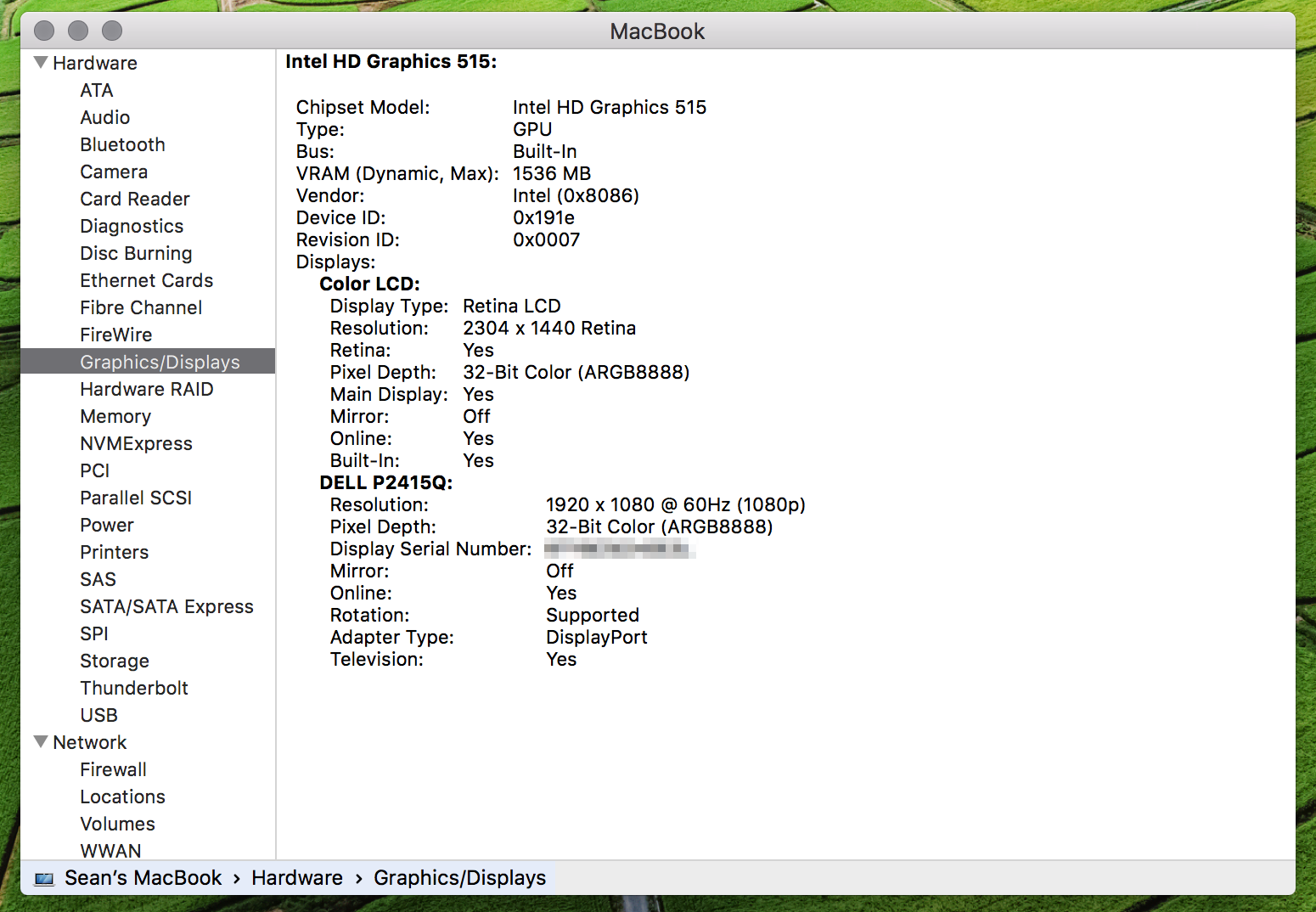
Task: Click the VRAM value 1536 MB
Action: click(x=552, y=173)
